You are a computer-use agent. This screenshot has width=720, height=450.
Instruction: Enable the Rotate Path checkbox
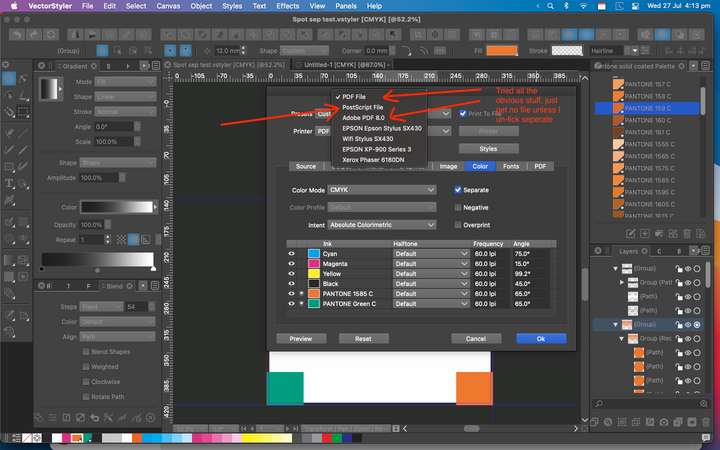[86, 397]
